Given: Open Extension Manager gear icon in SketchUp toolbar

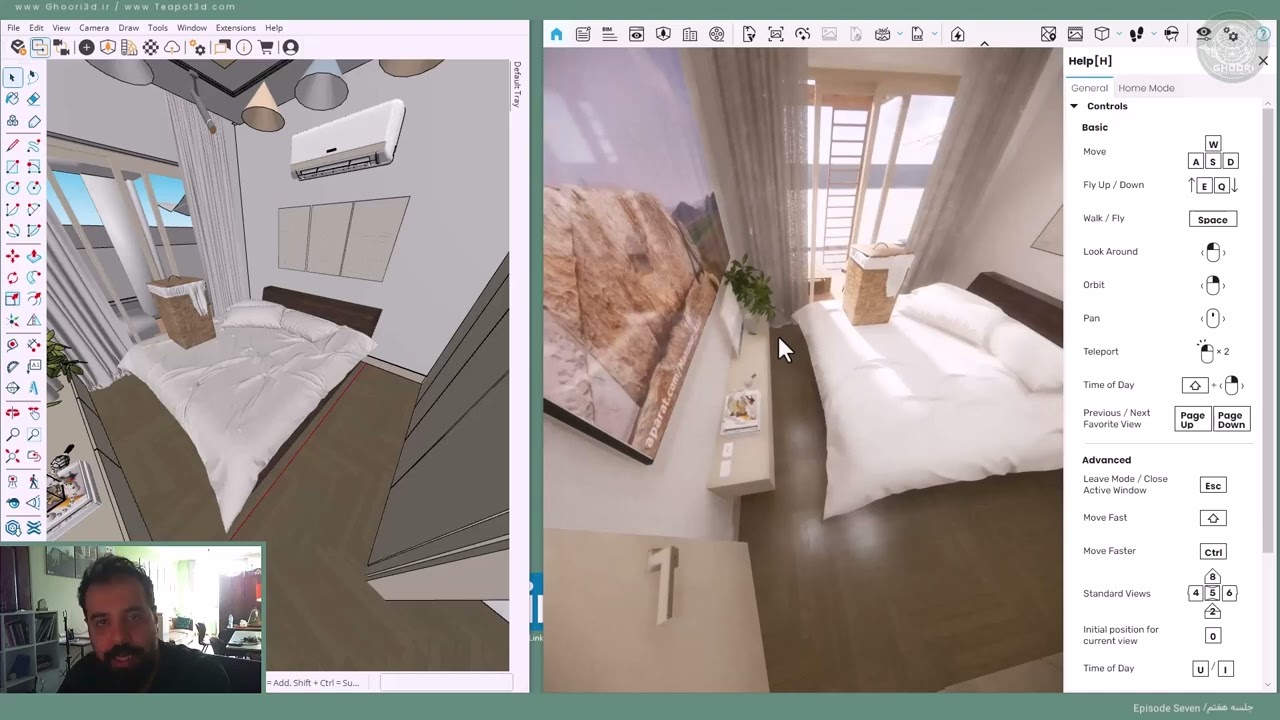Looking at the screenshot, I should click(x=195, y=47).
